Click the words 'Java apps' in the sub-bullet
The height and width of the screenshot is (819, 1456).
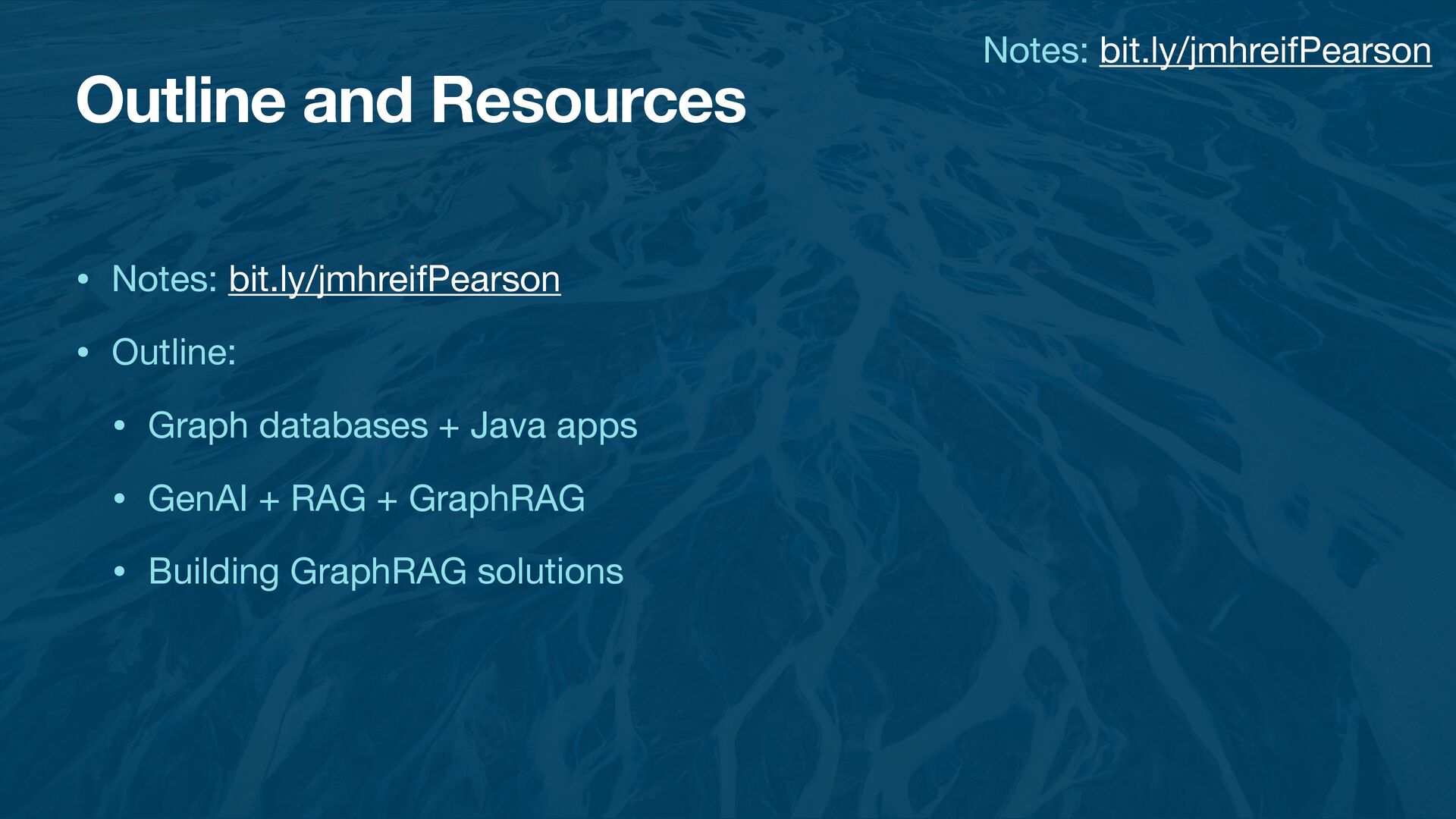coord(554,425)
